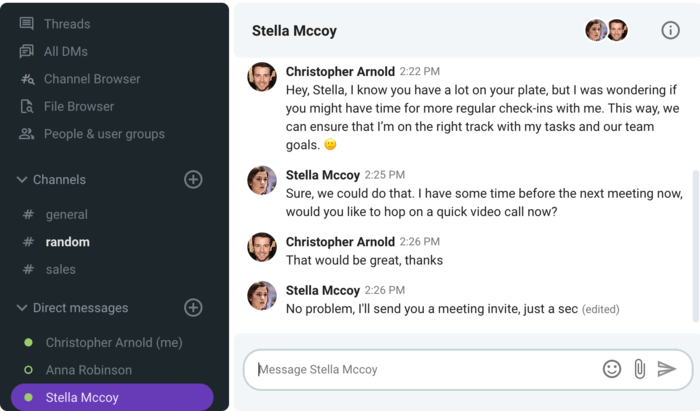Click the plus icon next to Direct messages

193,307
